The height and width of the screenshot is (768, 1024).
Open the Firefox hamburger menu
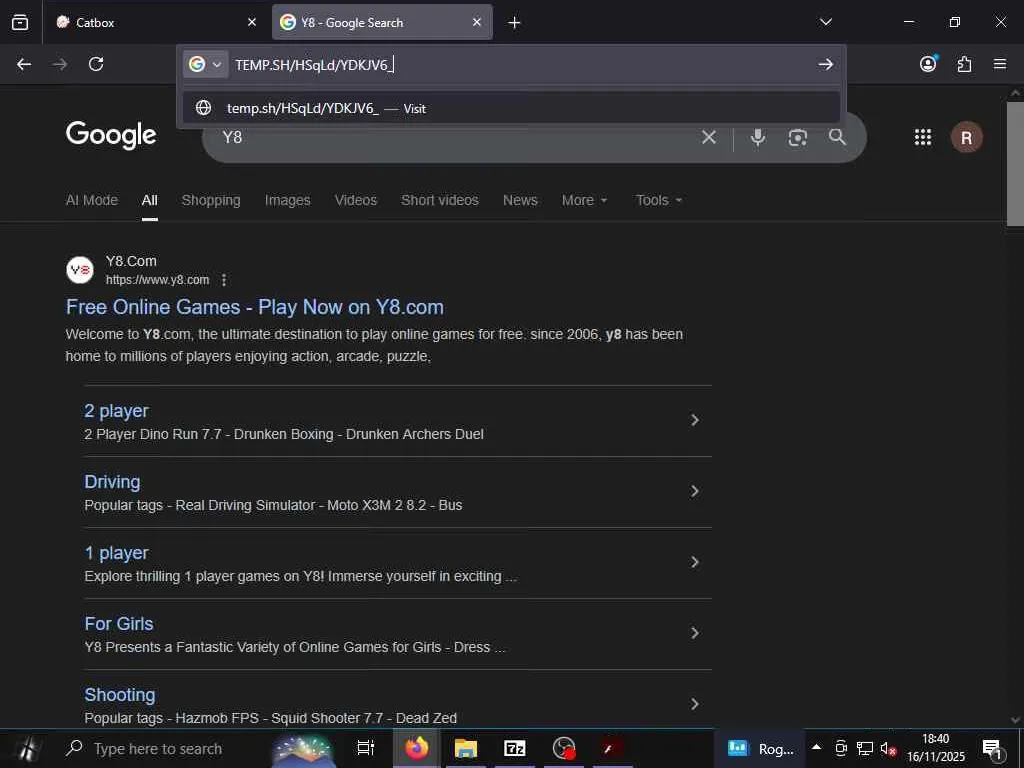(1000, 64)
